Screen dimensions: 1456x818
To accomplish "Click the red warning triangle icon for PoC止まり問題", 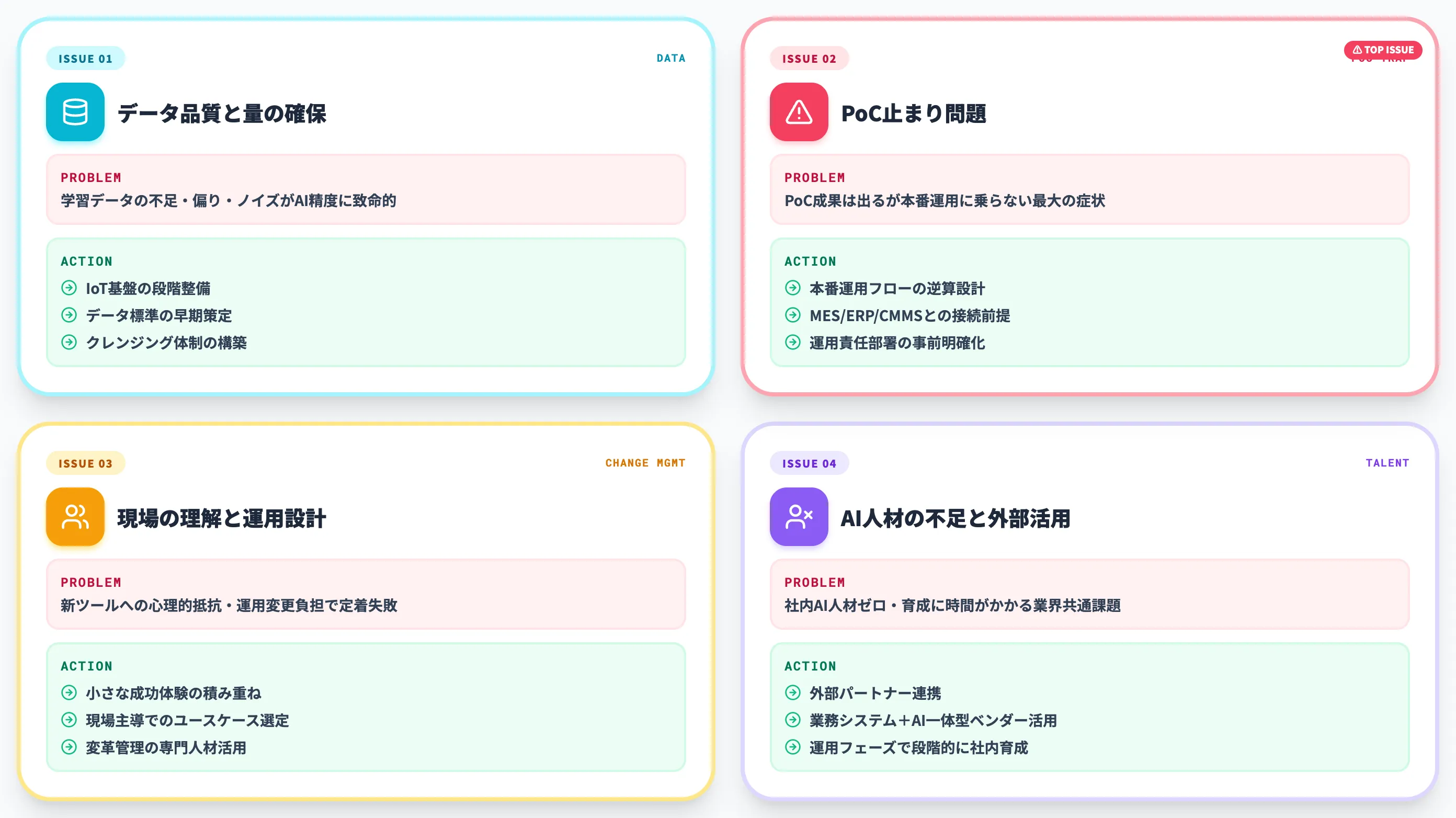I will 799,112.
